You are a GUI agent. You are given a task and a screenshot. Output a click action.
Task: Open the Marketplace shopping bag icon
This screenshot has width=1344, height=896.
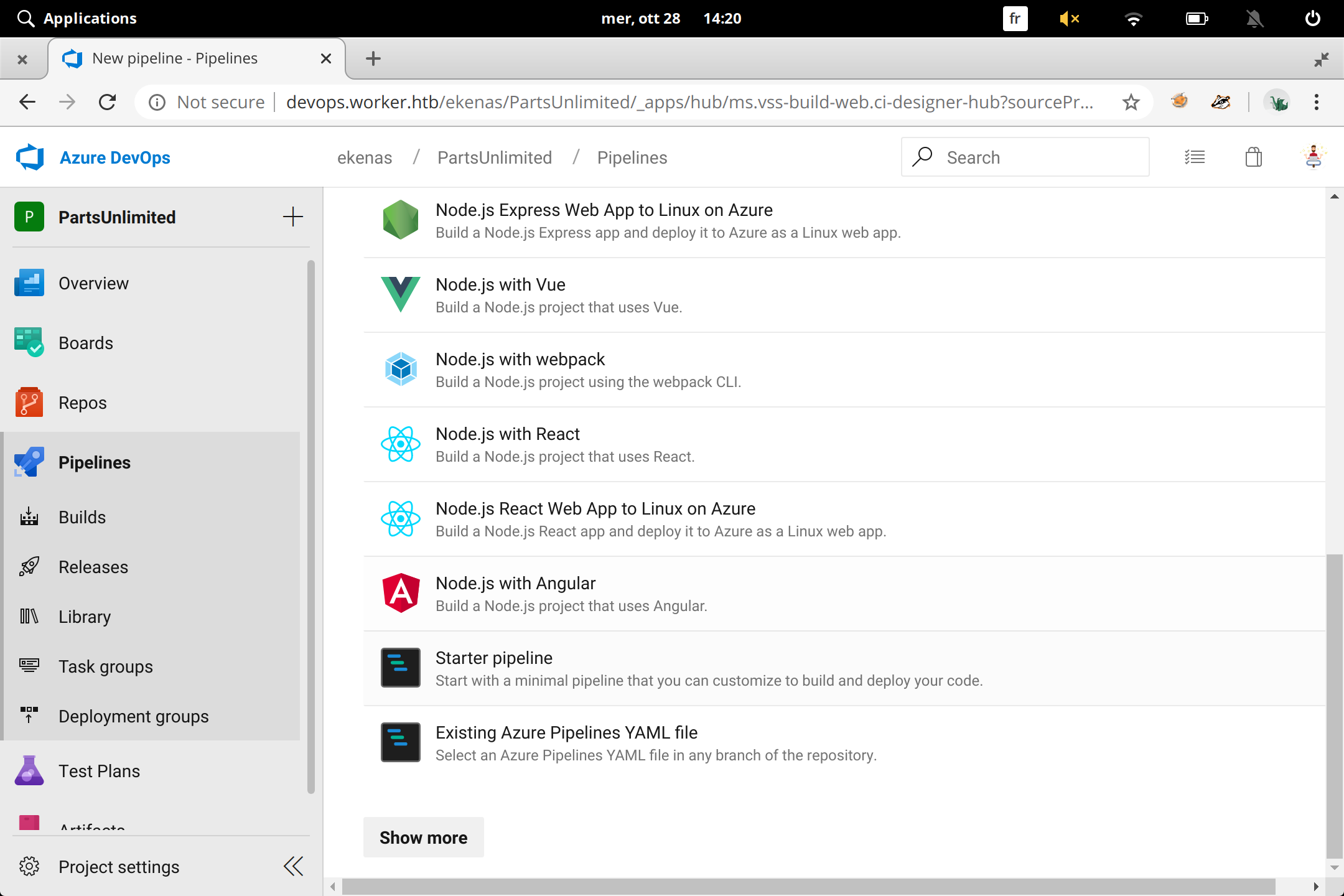1254,157
